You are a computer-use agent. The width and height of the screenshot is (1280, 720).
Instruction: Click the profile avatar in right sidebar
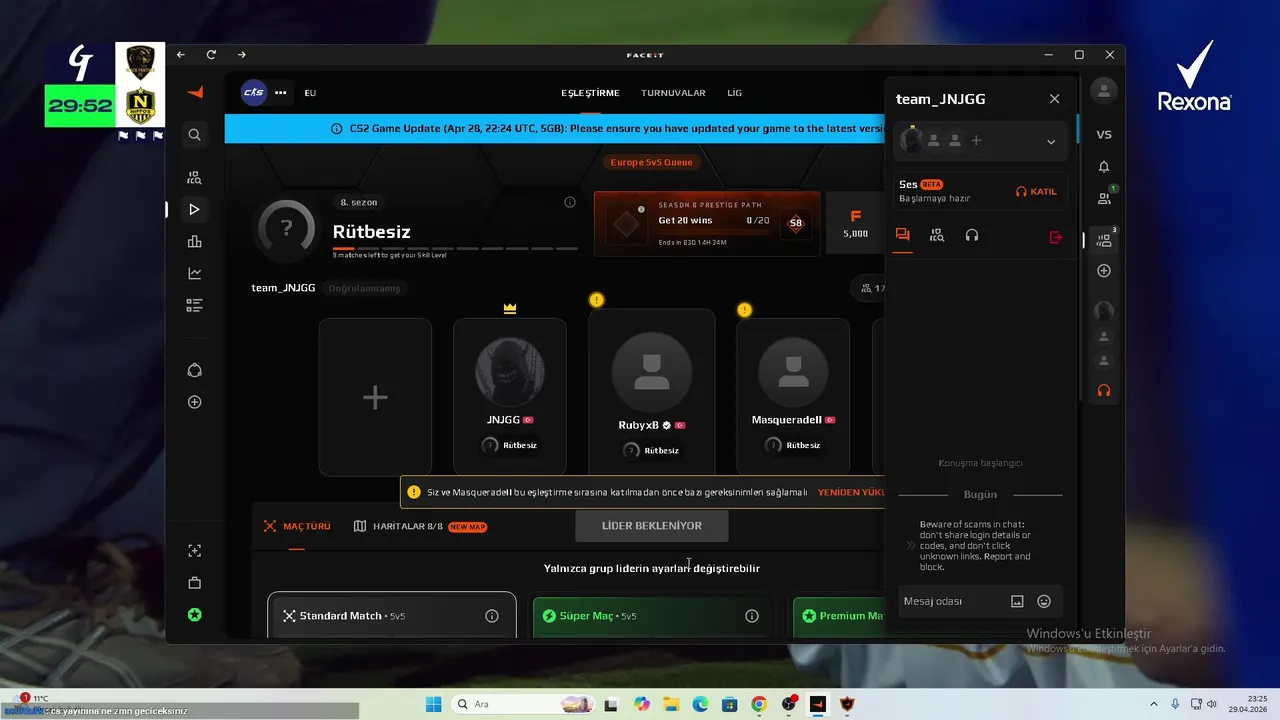1104,91
